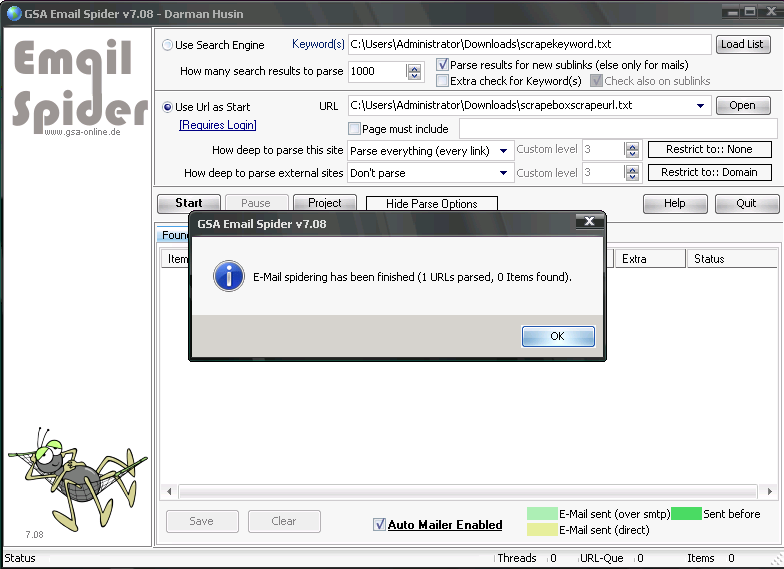The width and height of the screenshot is (784, 569).
Task: Click the right scroll arrow of results list
Action: (769, 492)
